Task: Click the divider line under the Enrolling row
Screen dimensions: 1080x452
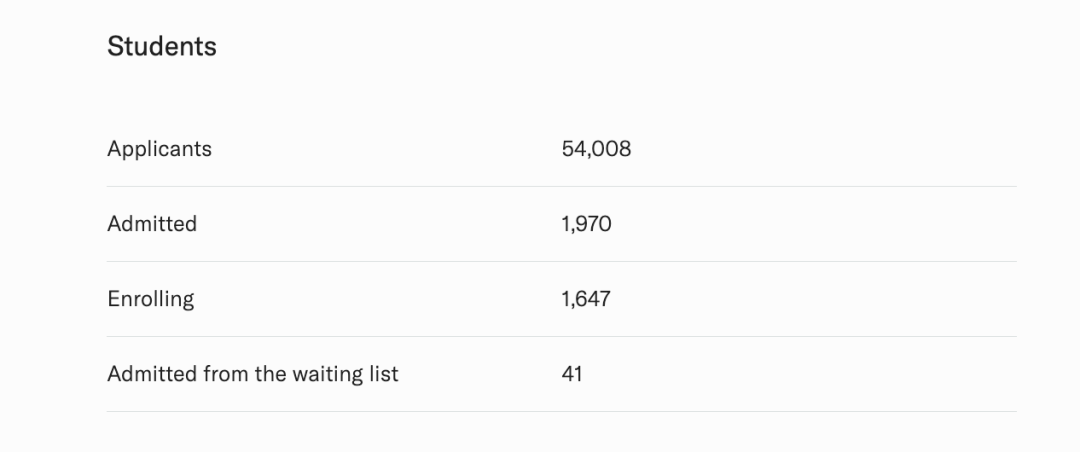Action: pos(561,336)
